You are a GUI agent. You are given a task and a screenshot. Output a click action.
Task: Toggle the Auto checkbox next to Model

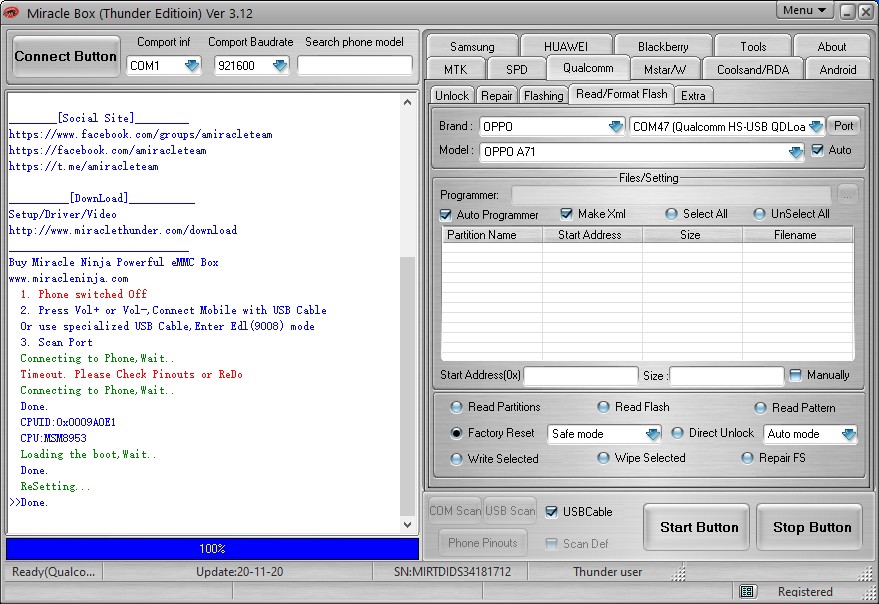(817, 150)
